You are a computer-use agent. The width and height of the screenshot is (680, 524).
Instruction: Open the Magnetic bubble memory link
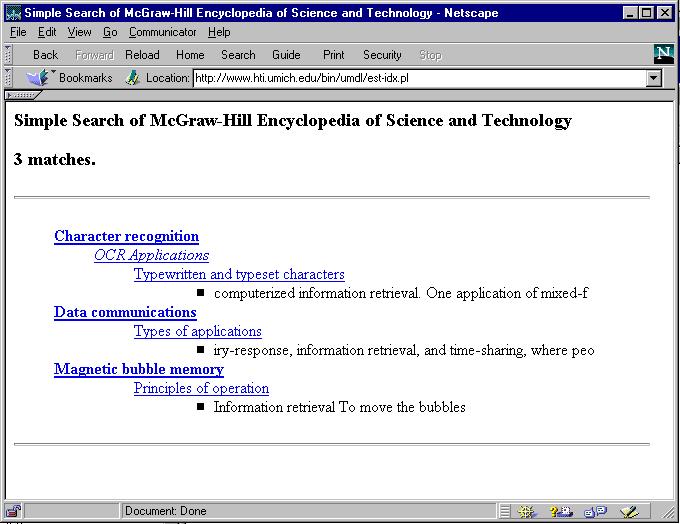point(139,369)
